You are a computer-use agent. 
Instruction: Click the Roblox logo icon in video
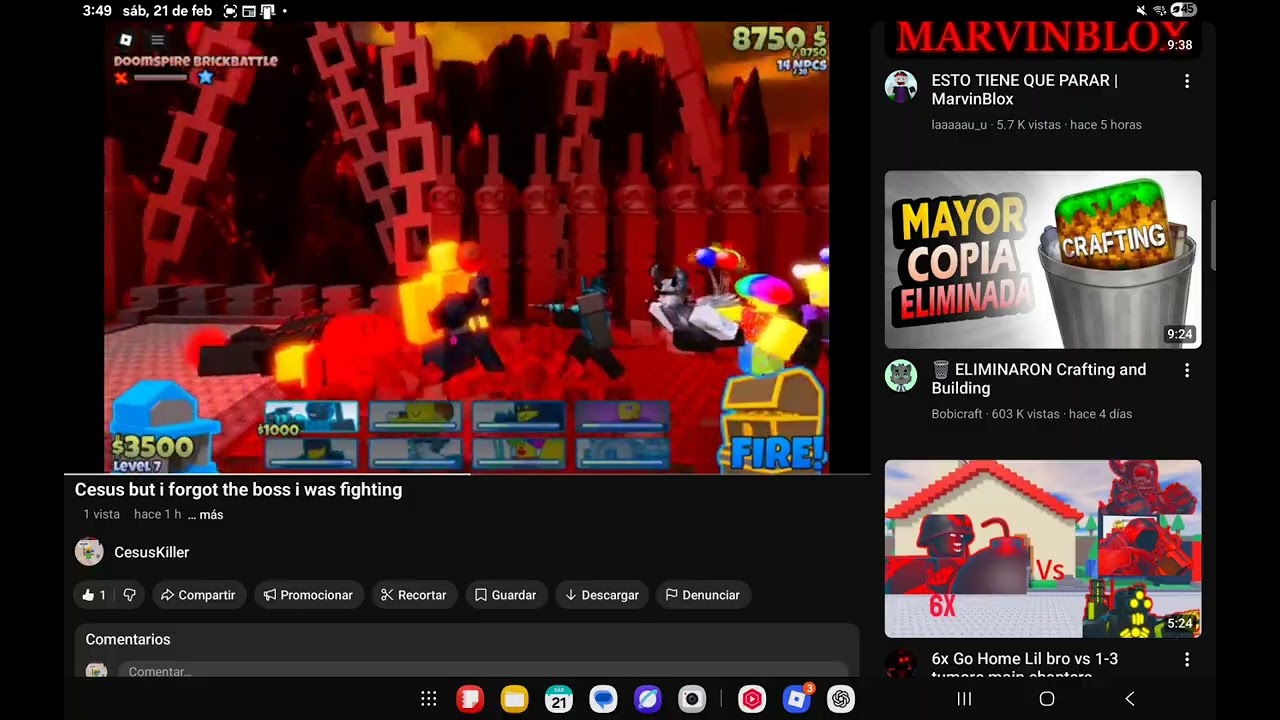coord(126,40)
